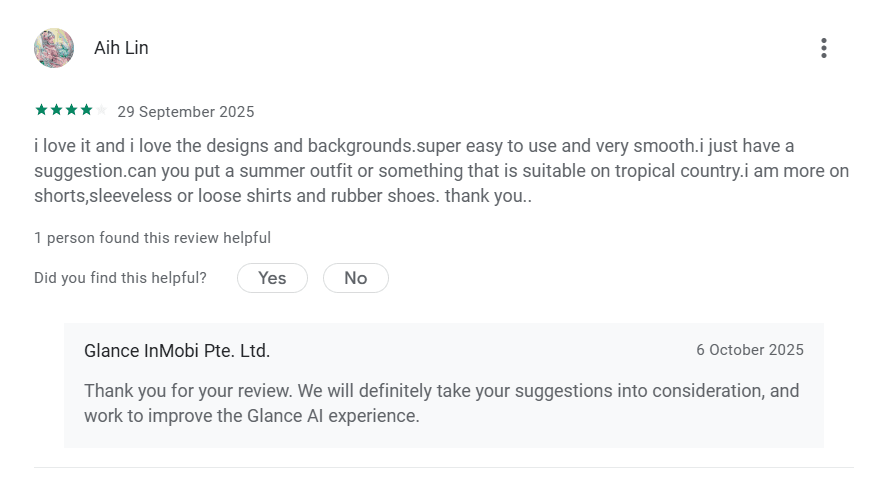
Task: Mark the review helpful with Yes
Action: tap(272, 278)
